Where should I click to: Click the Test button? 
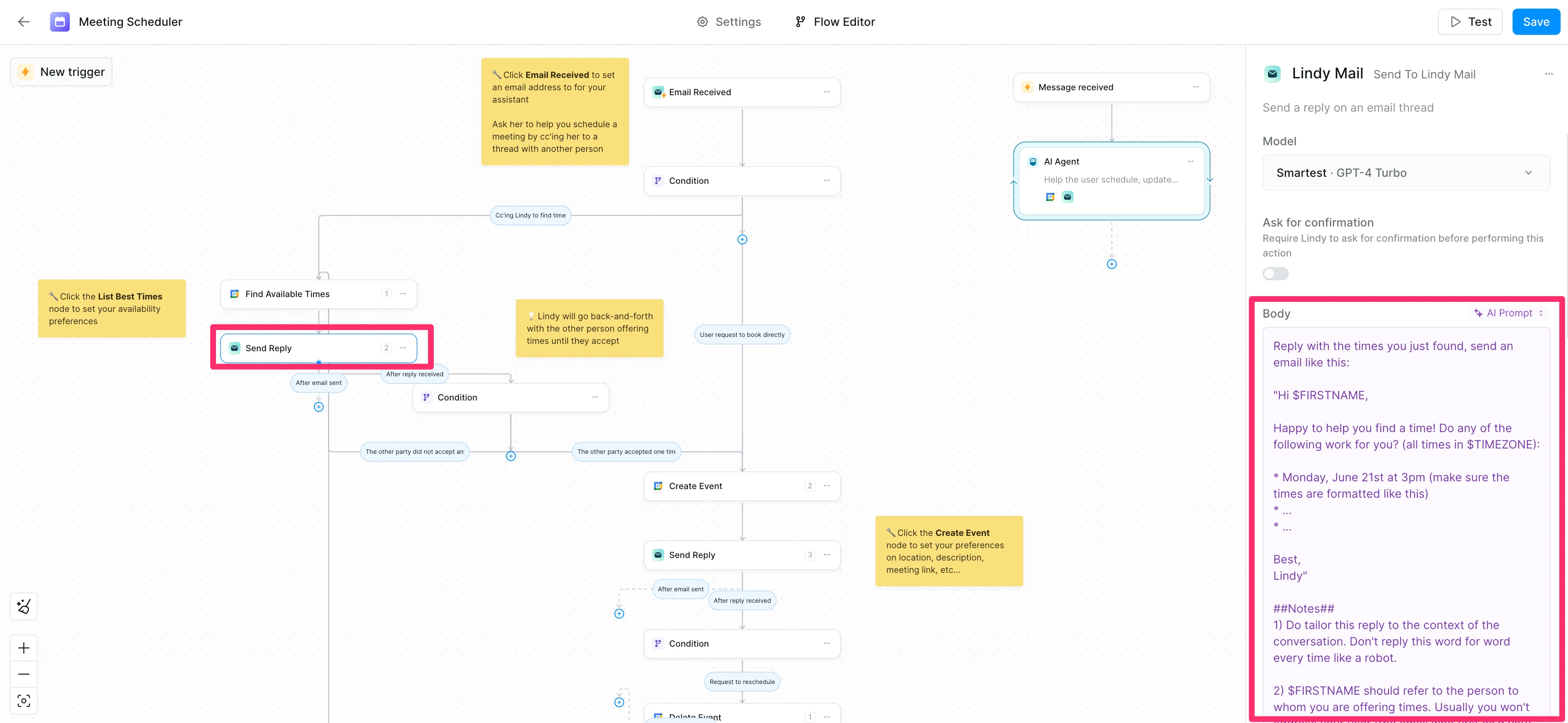tap(1470, 22)
